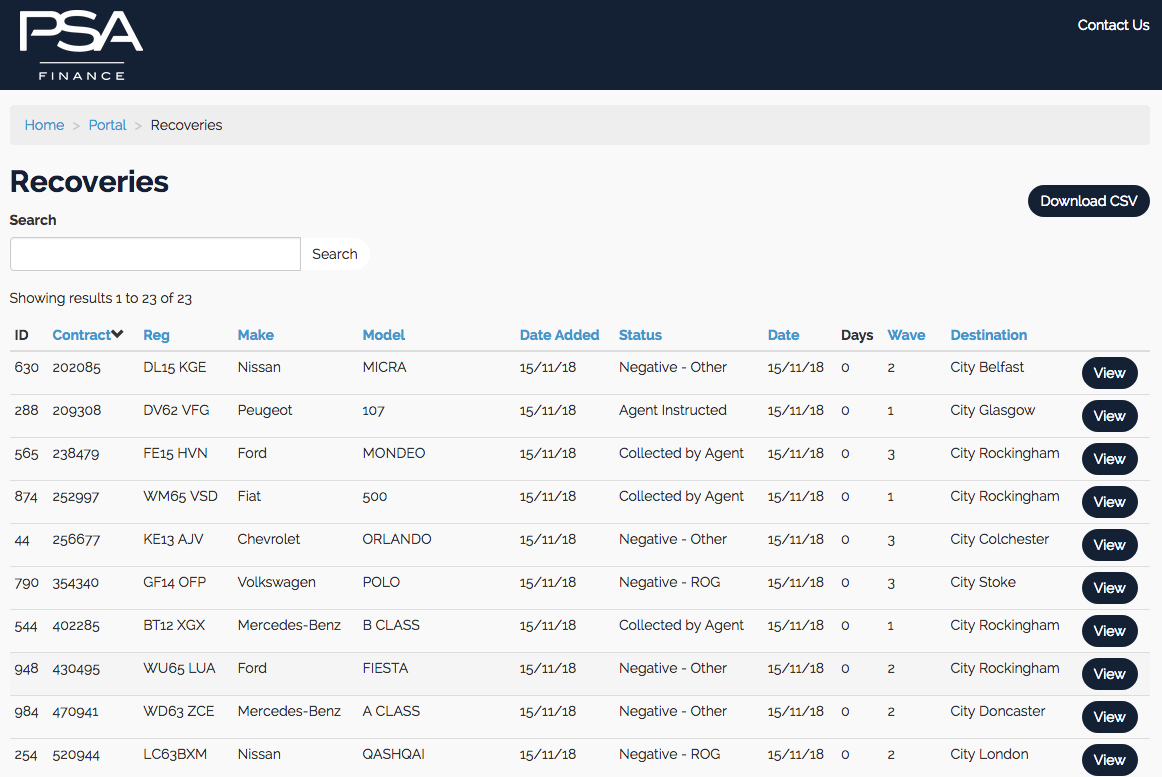The image size is (1162, 777).
Task: Toggle the Contract sort arrow
Action: coord(117,334)
